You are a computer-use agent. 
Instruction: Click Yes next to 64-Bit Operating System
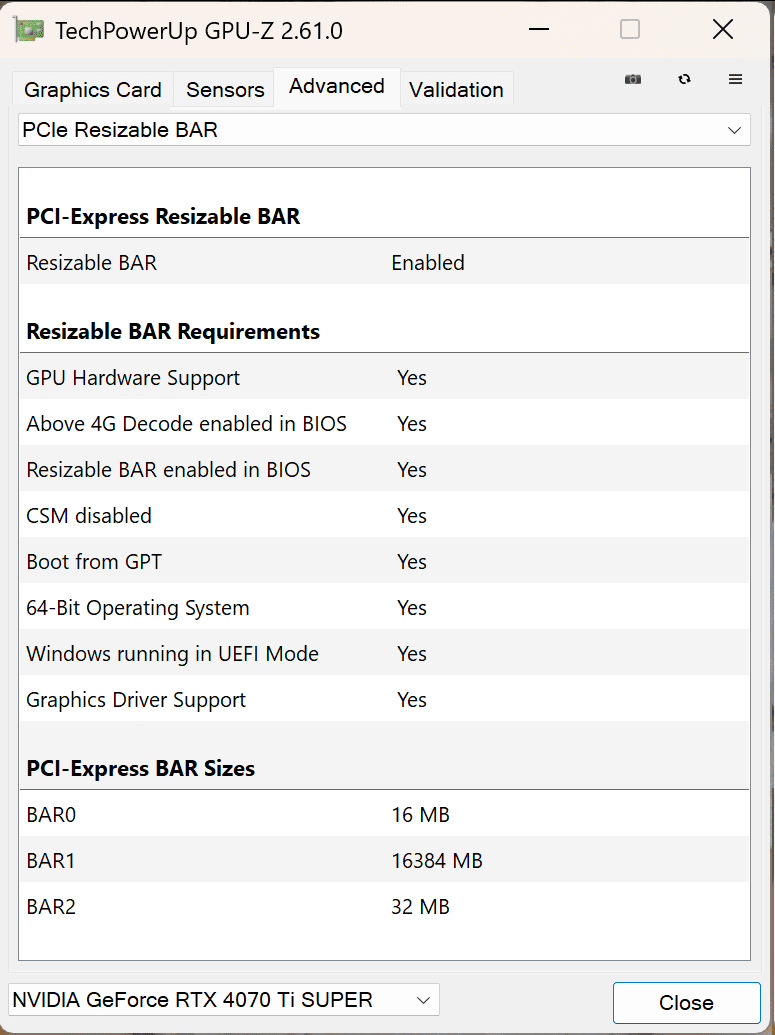(412, 607)
